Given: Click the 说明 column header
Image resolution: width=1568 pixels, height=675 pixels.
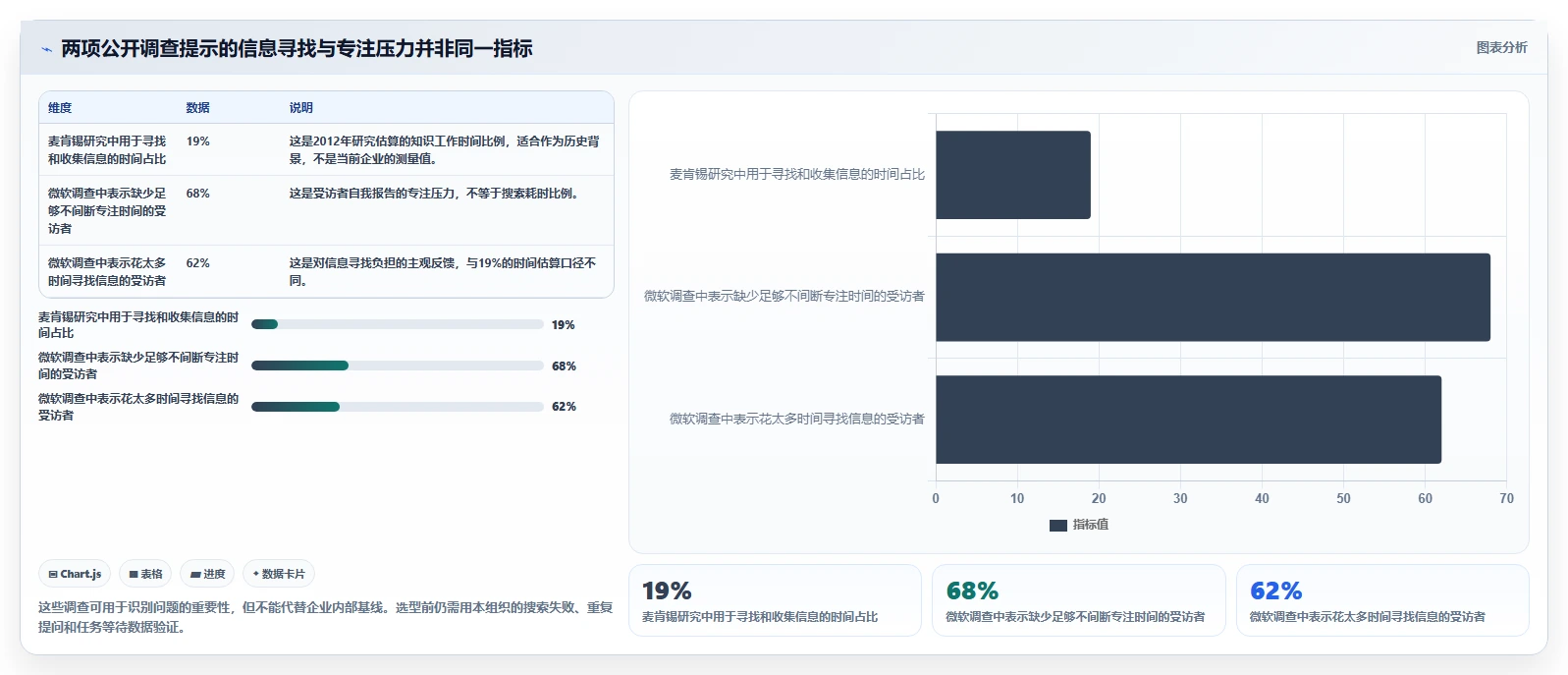Looking at the screenshot, I should click(x=300, y=108).
